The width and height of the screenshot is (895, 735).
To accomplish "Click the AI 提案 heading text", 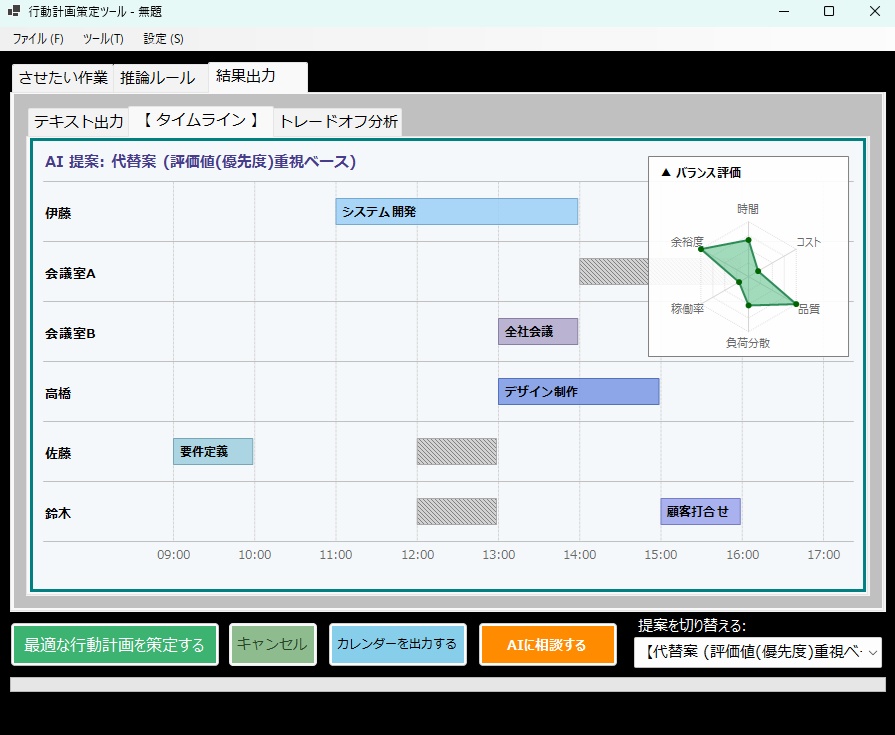I will tap(200, 161).
